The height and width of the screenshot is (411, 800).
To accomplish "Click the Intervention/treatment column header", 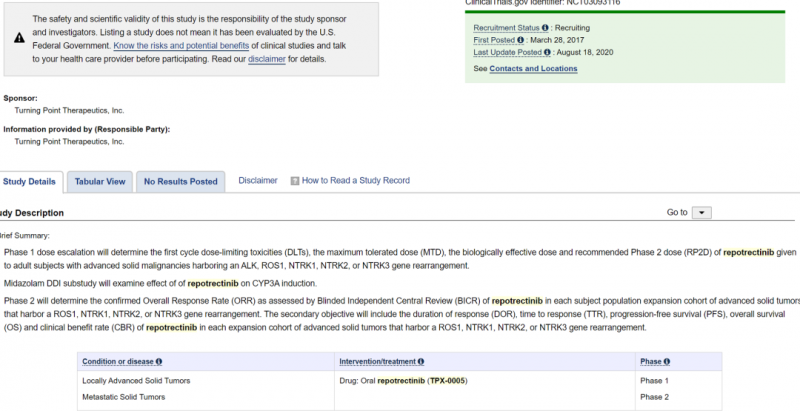I will click(378, 362).
